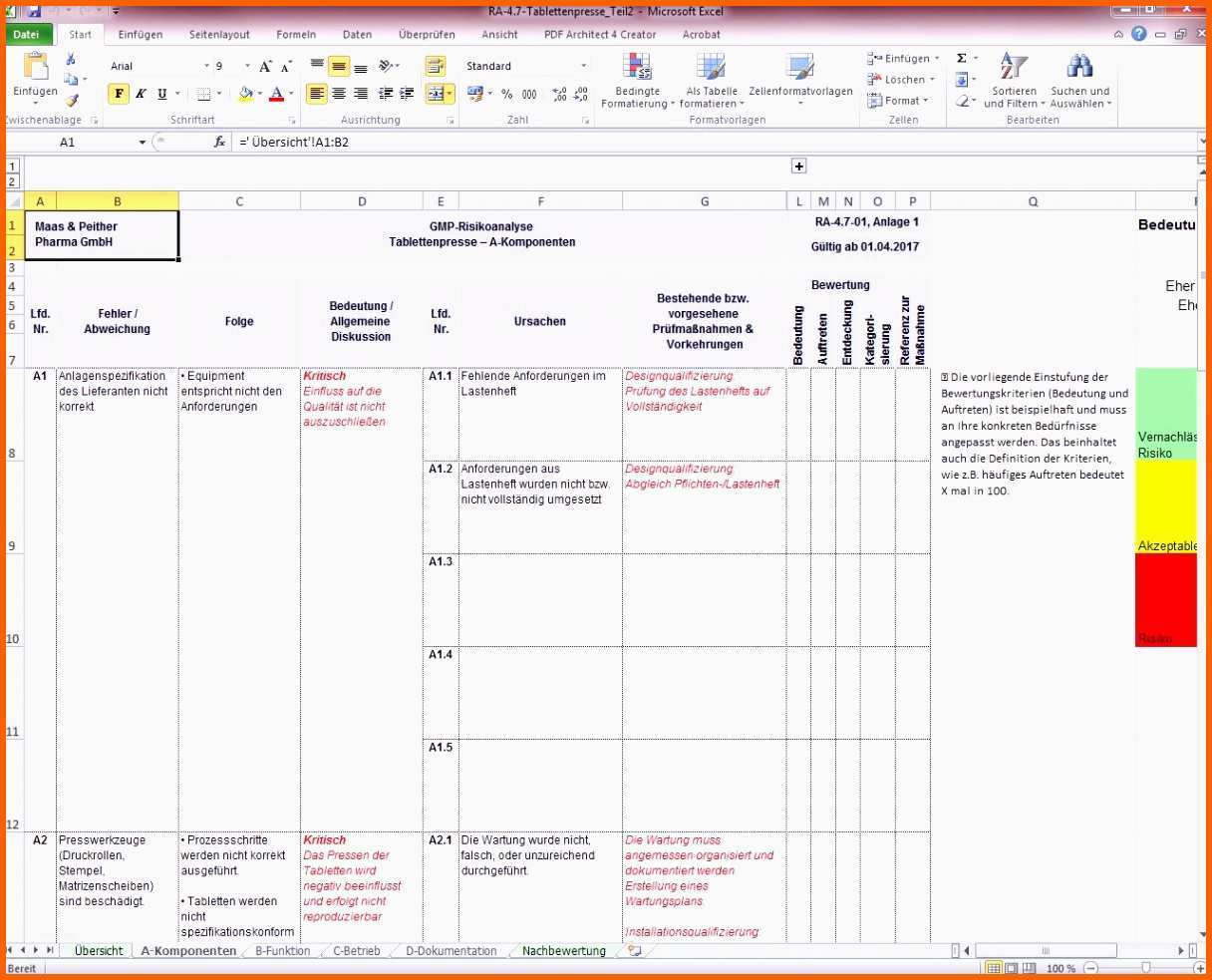Click the formula bar showing ='Übersicht'!A1:B2
The image size is (1212, 980).
point(399,141)
